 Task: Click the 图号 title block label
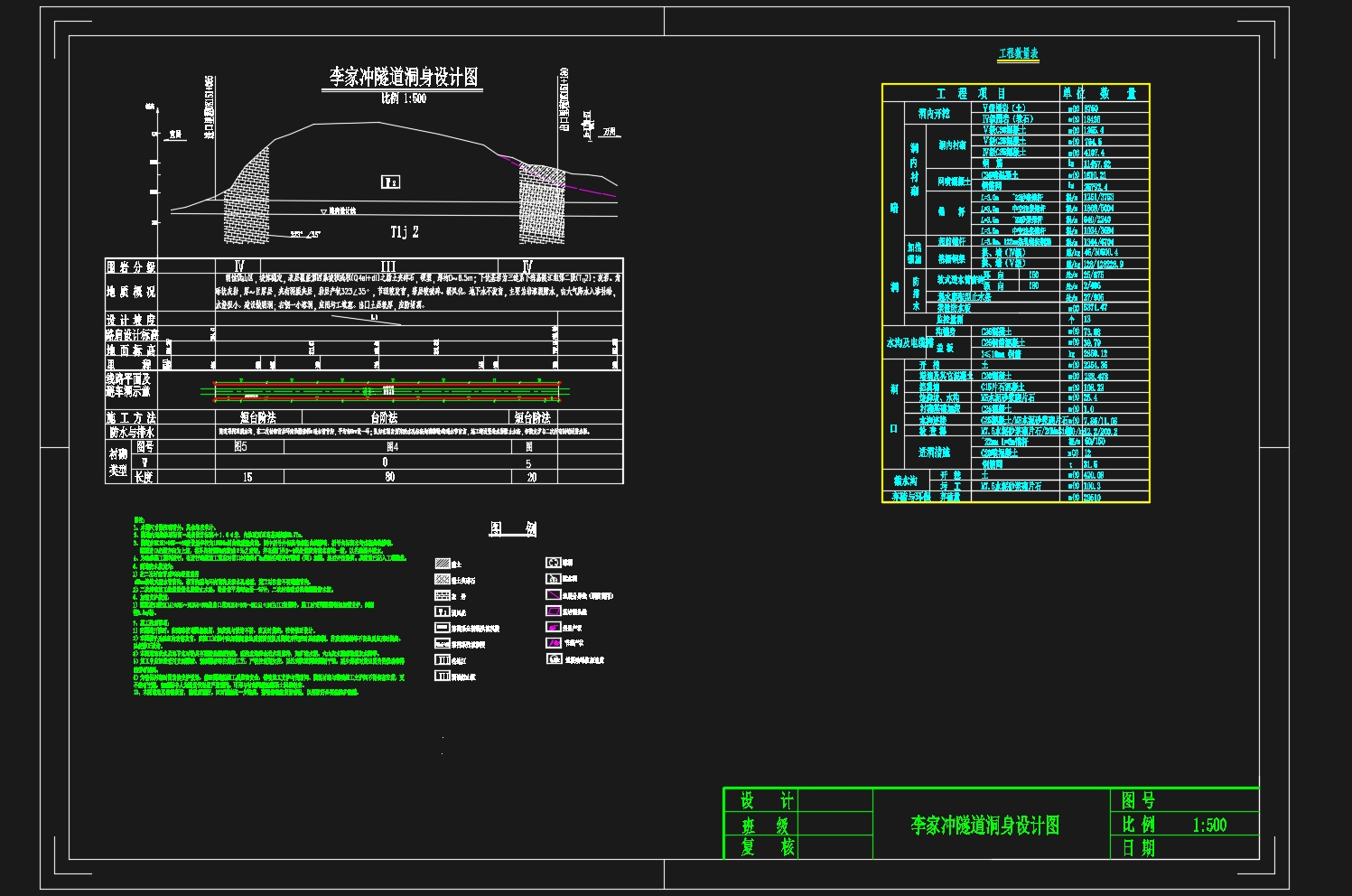tap(1138, 800)
